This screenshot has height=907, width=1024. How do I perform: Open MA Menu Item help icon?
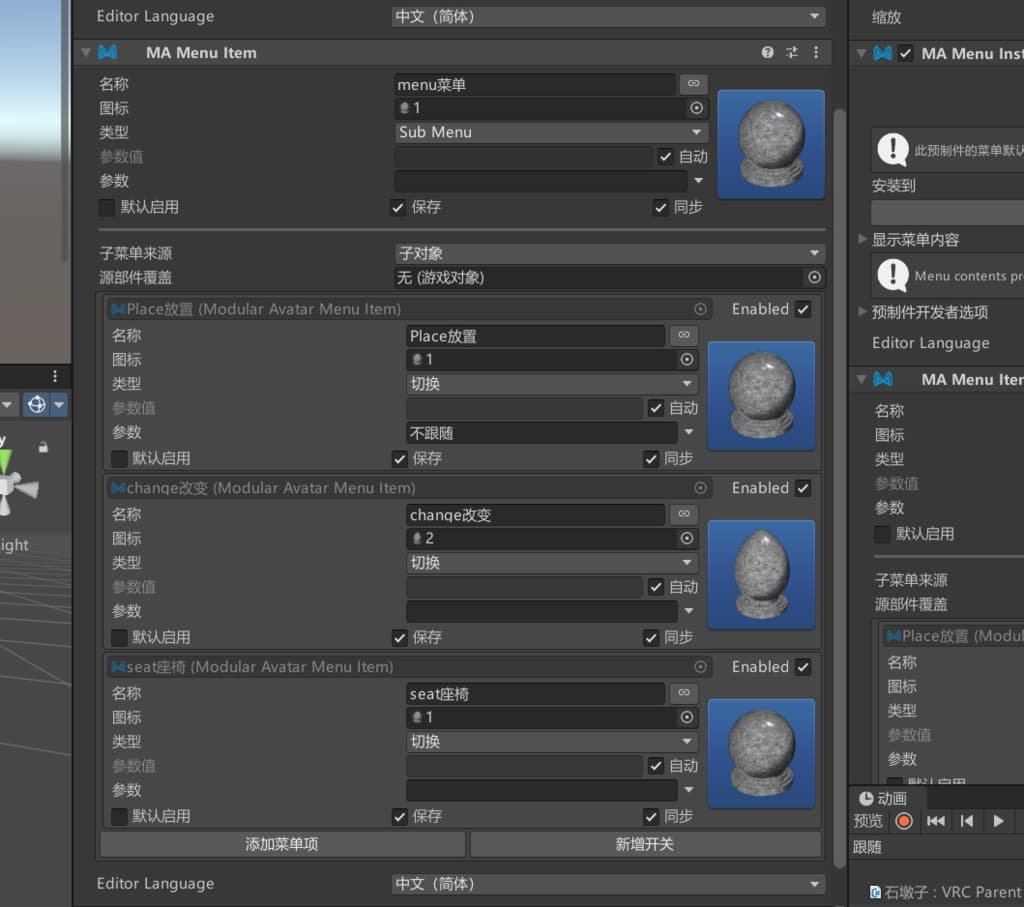[767, 52]
